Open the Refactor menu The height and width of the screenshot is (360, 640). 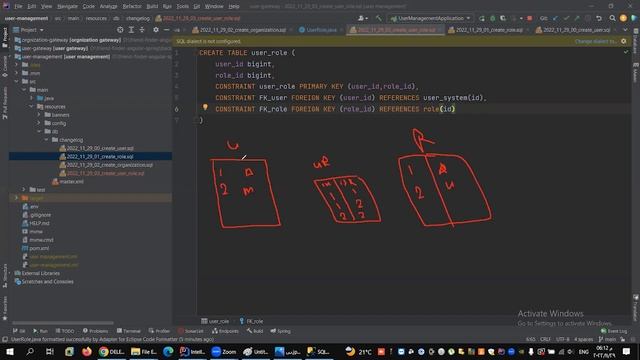[x=132, y=7]
